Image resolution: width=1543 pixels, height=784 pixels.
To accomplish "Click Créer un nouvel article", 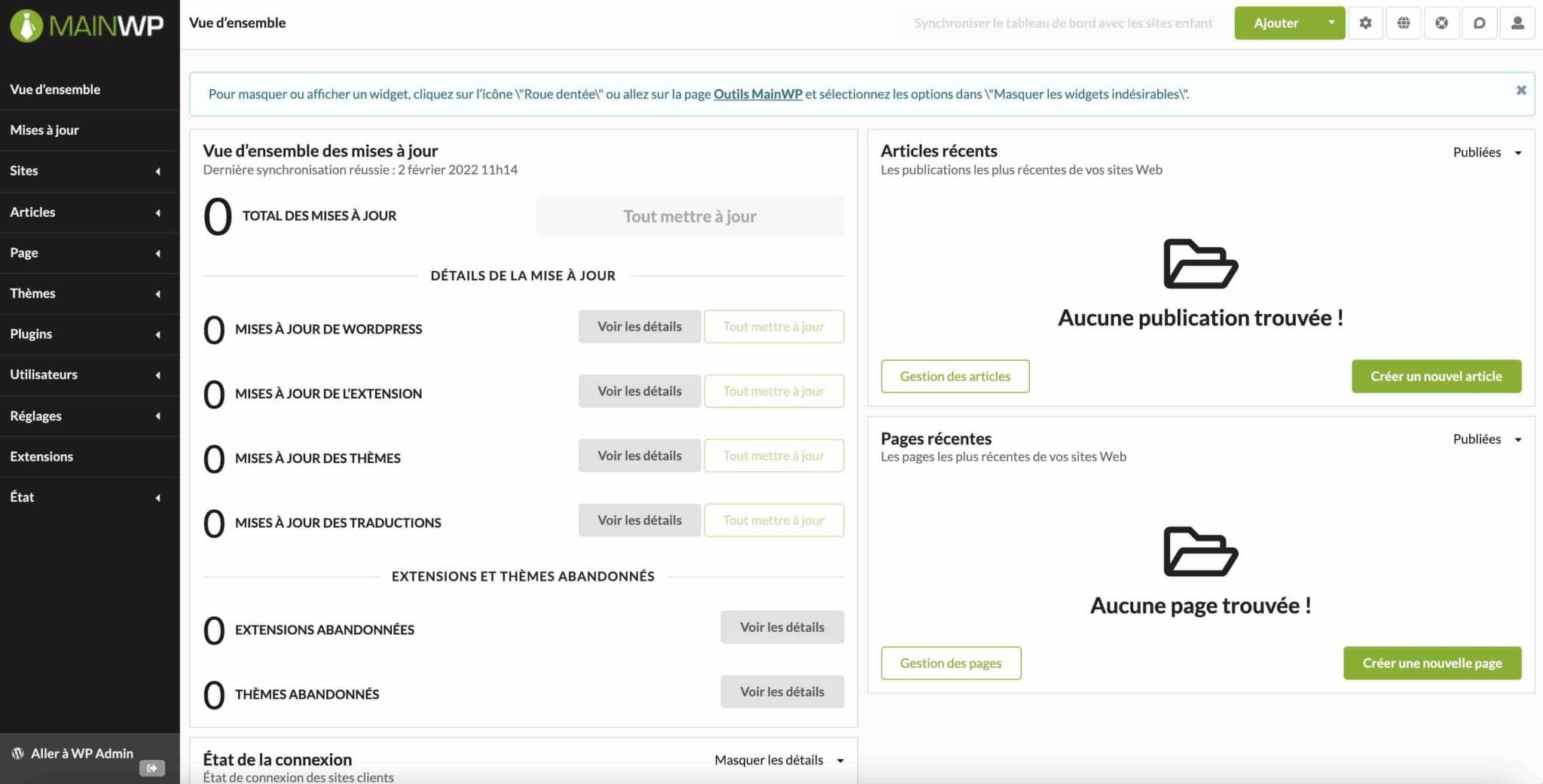I will coord(1436,377).
